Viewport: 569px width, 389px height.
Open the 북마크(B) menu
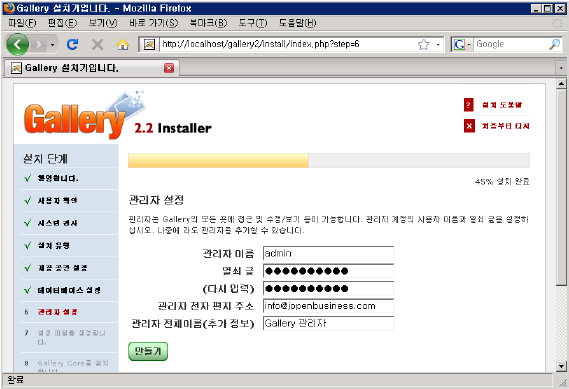pyautogui.click(x=208, y=23)
